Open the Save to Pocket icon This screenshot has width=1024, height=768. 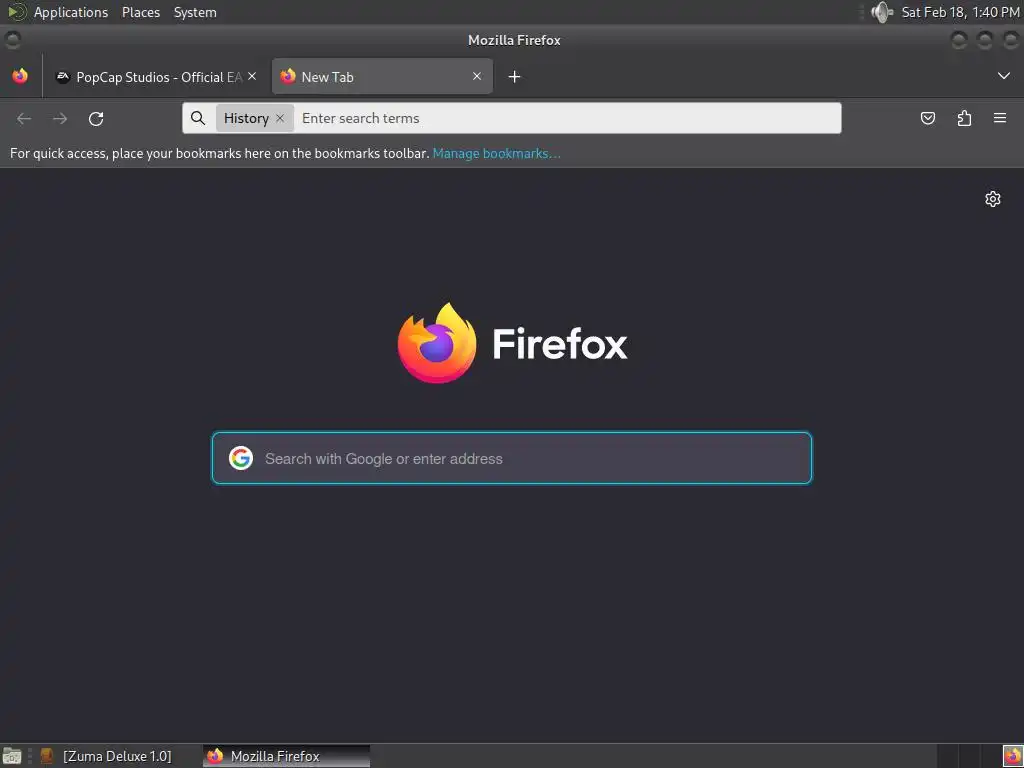(927, 118)
